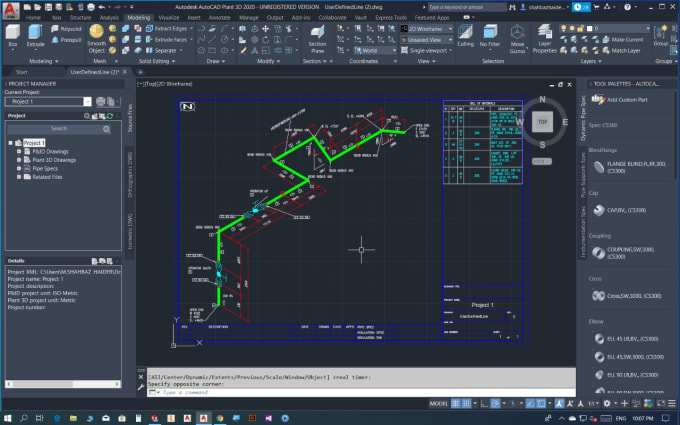This screenshot has height=425, width=680.
Task: Select the CAP,BV (CS300) part
Action: pos(620,210)
